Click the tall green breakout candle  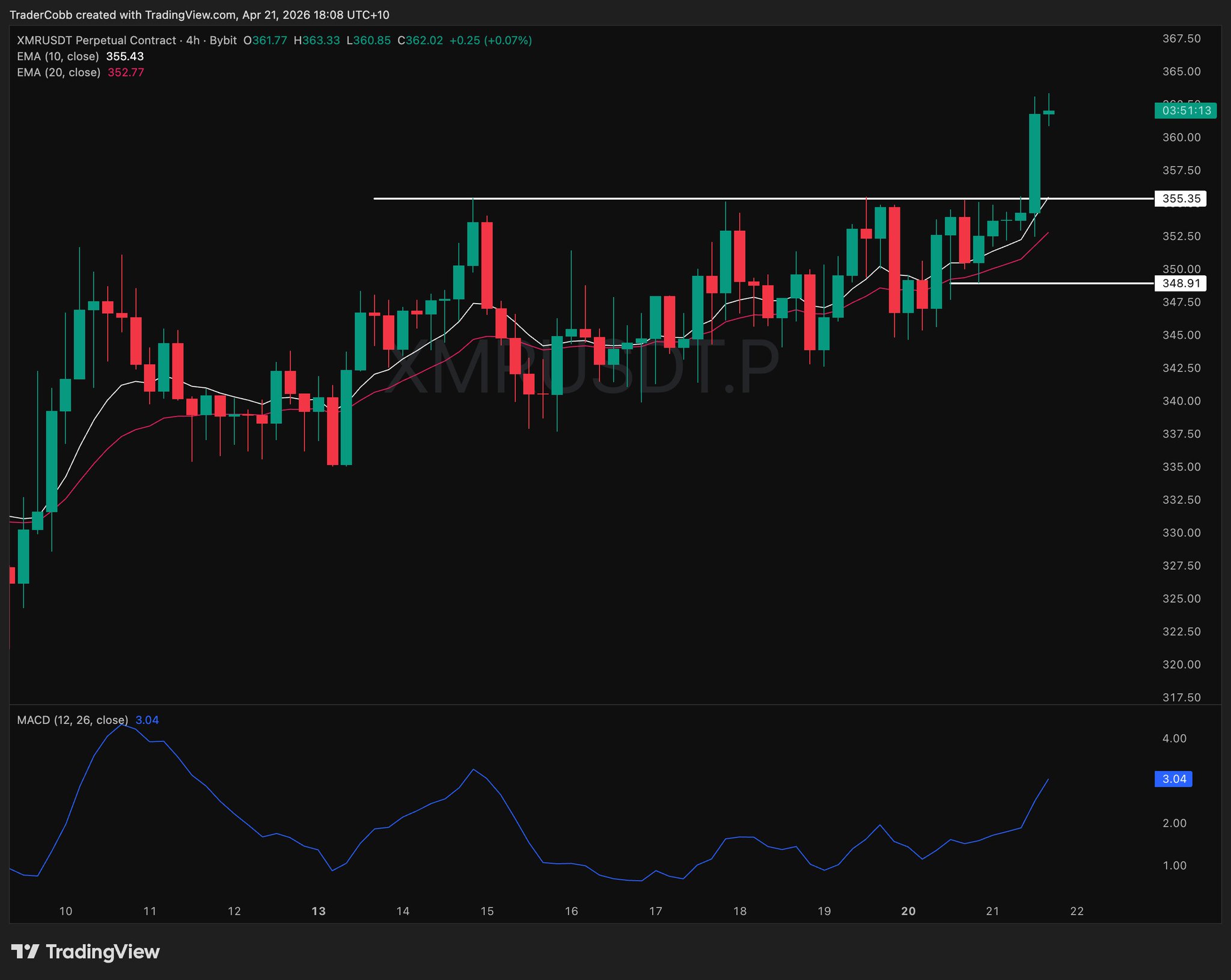1034,162
